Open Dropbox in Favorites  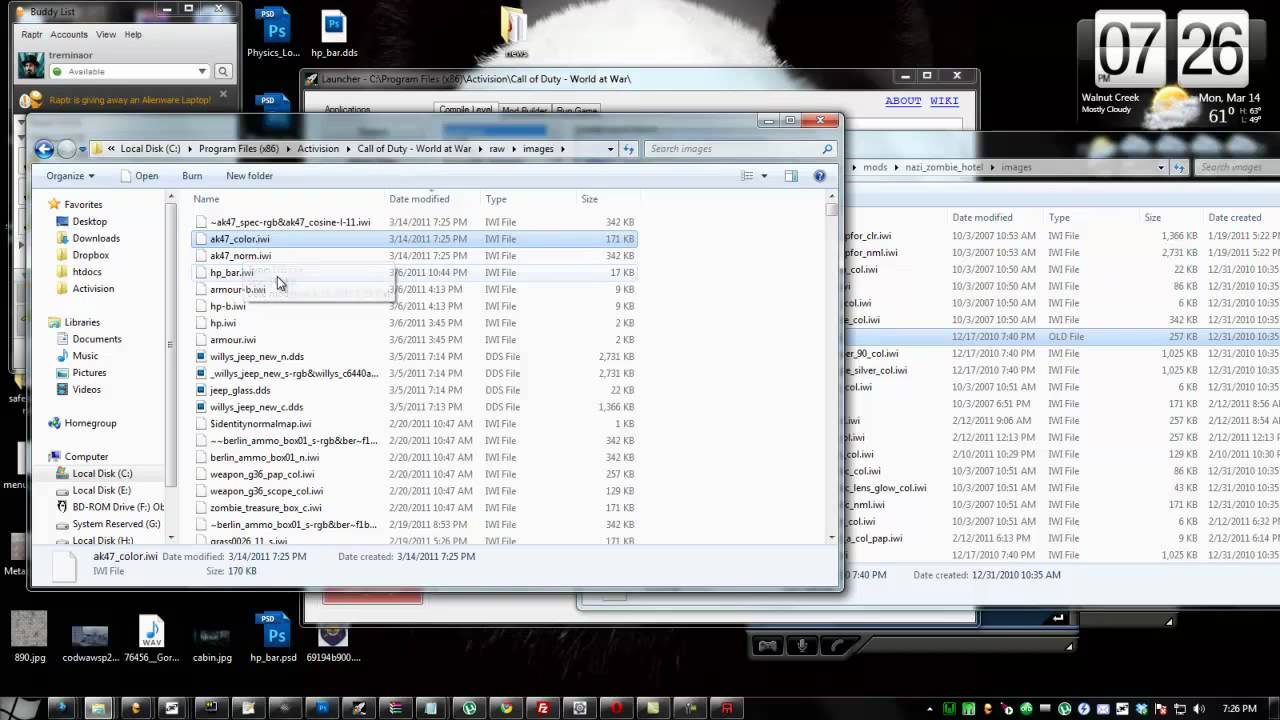pyautogui.click(x=90, y=255)
